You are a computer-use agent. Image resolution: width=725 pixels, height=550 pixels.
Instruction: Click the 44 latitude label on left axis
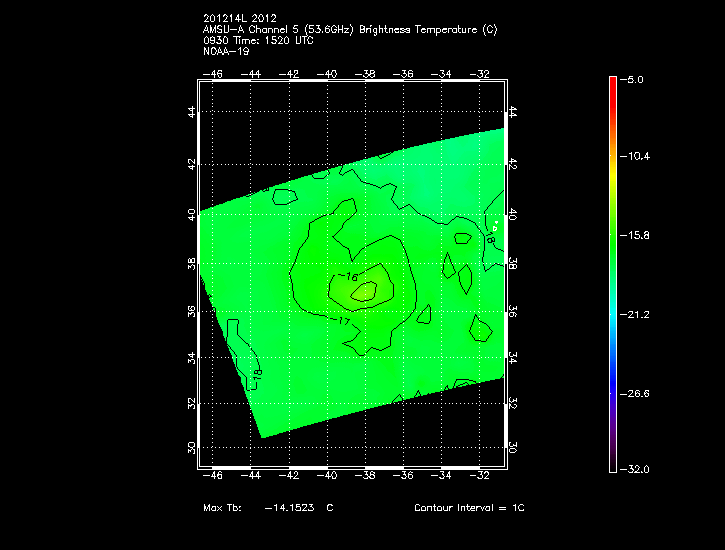click(x=192, y=113)
